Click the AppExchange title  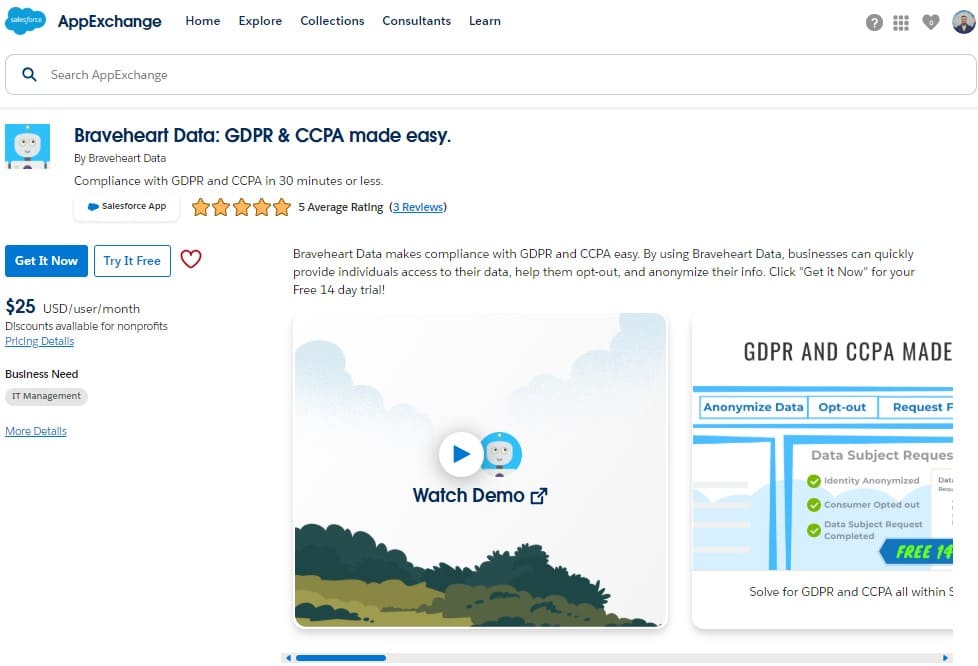[x=110, y=21]
